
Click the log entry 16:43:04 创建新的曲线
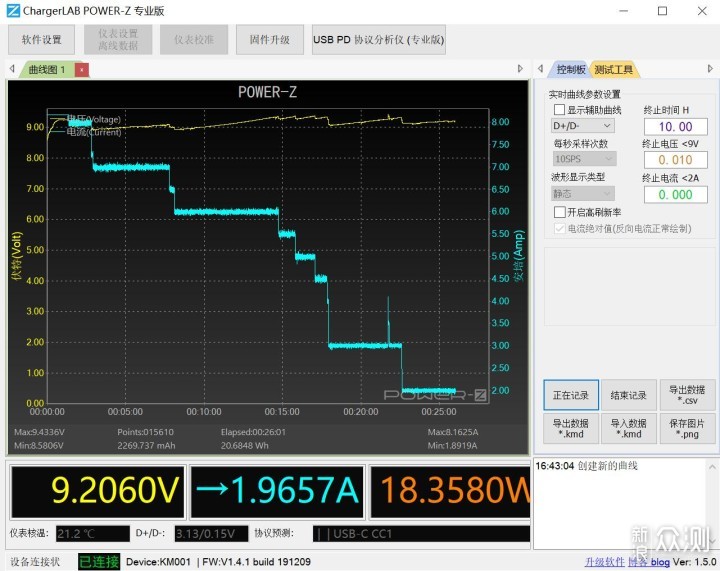click(586, 466)
